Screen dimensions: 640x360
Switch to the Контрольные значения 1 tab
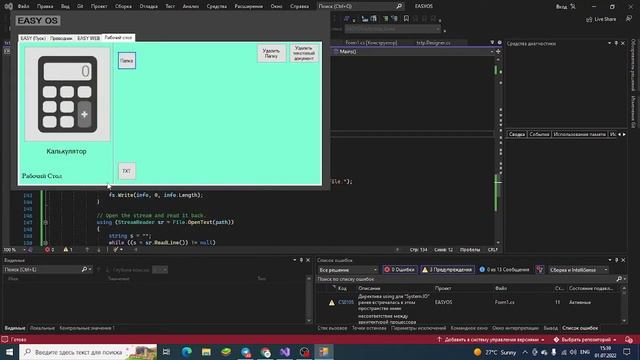point(87,328)
